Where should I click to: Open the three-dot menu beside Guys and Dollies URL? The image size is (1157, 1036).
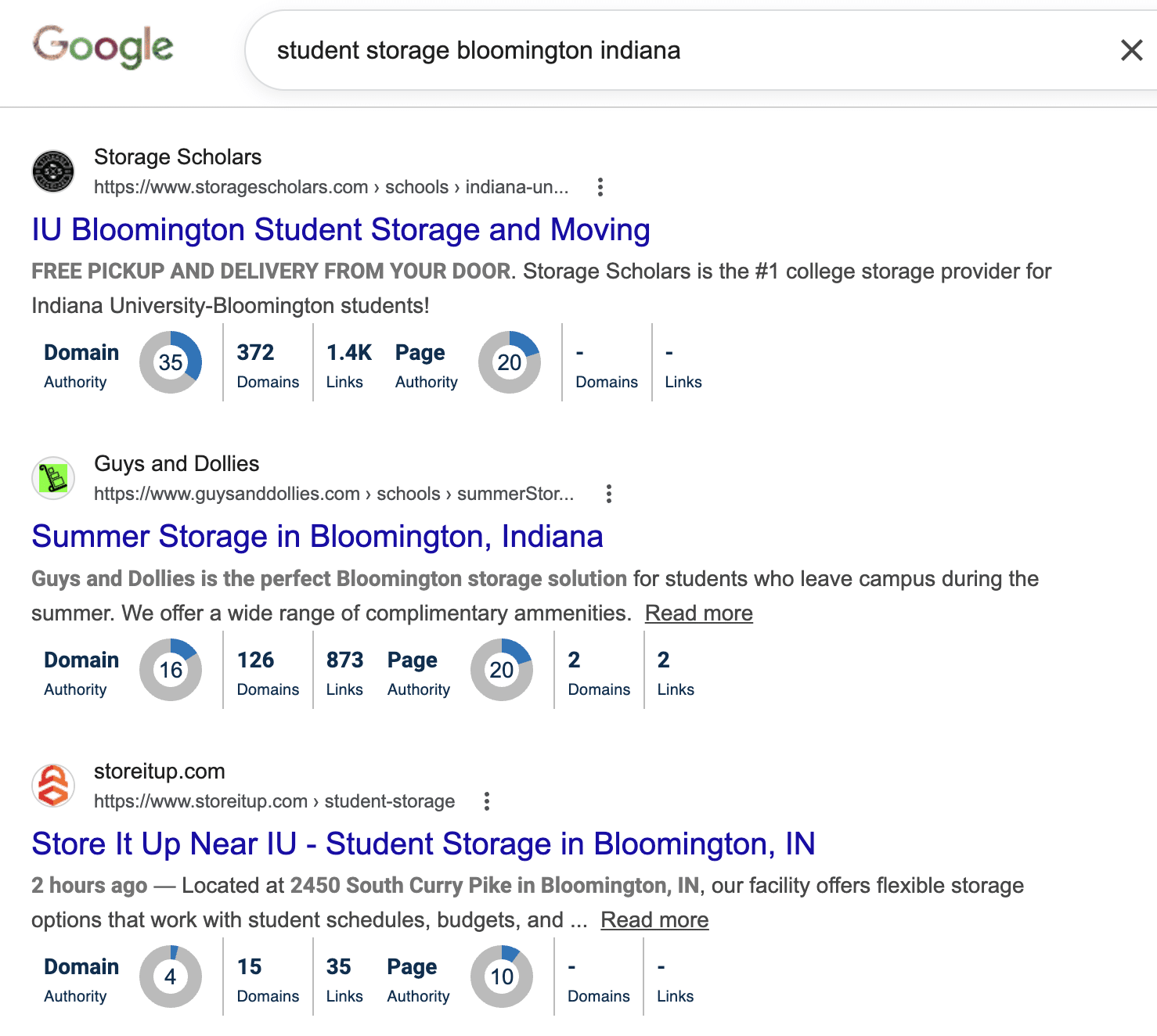click(609, 494)
